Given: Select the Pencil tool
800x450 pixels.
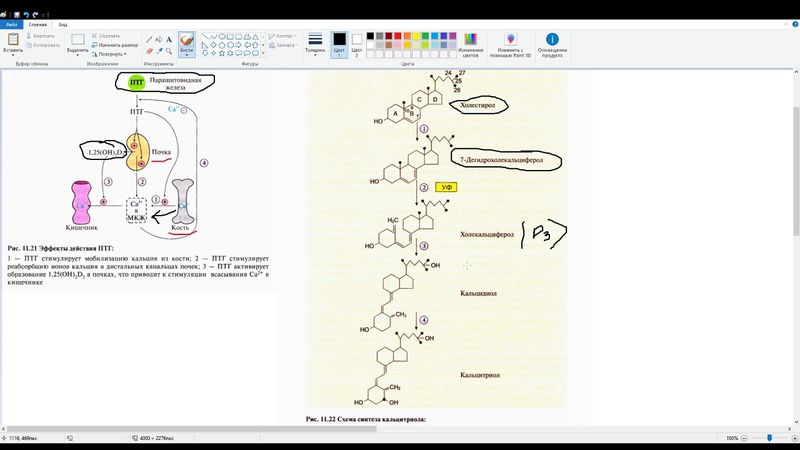Looking at the screenshot, I should click(x=149, y=39).
